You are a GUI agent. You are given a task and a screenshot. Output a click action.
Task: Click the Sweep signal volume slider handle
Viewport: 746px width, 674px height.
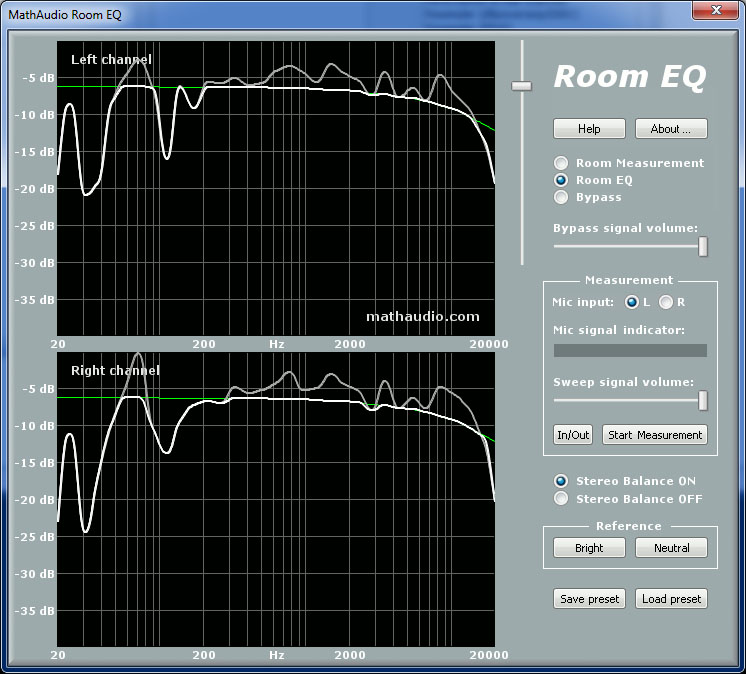click(703, 400)
